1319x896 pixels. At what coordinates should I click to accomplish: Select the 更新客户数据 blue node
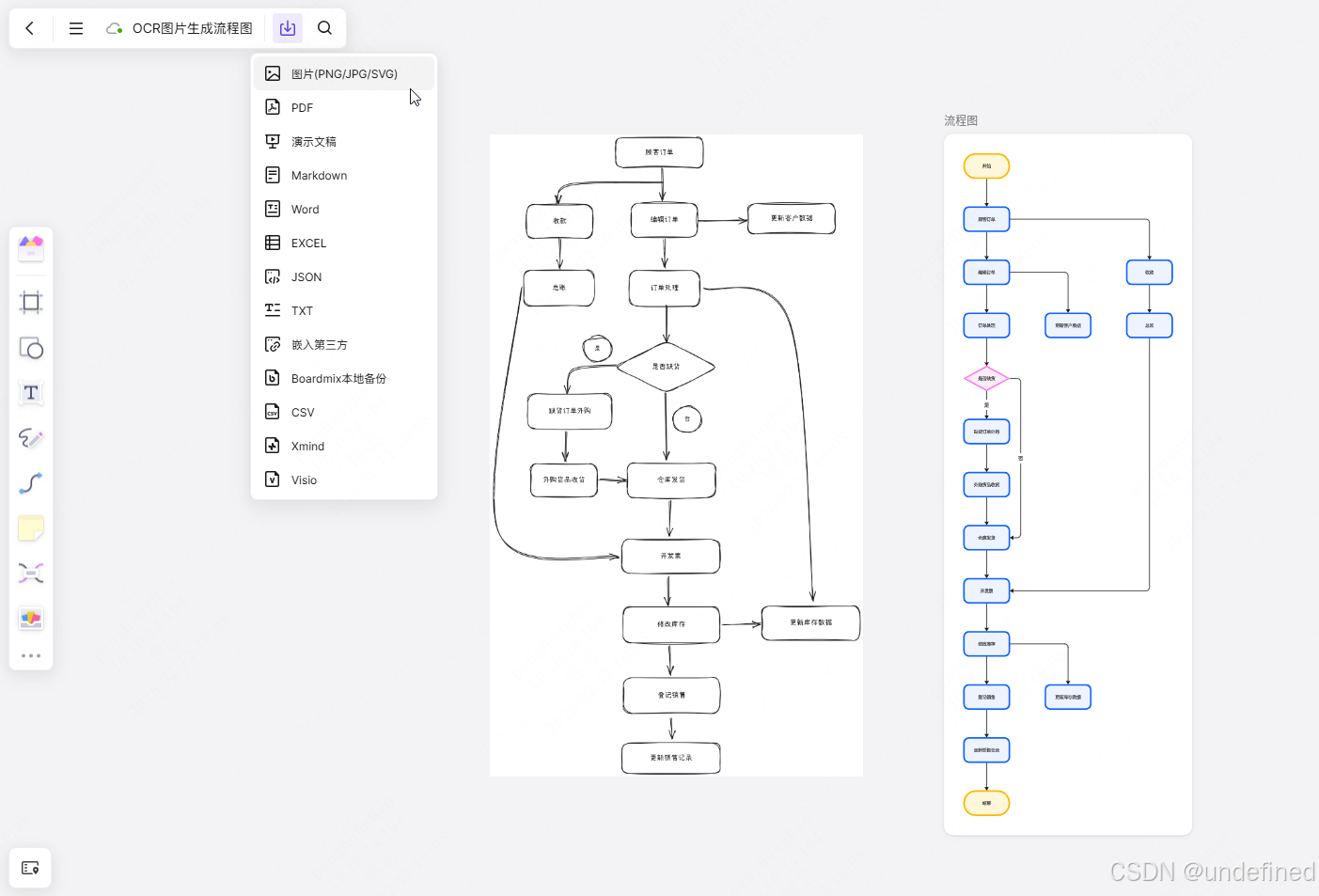[x=1068, y=325]
